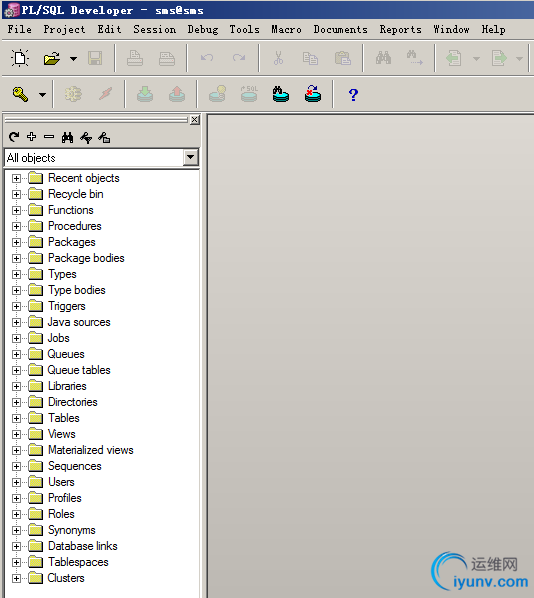
Task: Expand the Procedures tree node
Action: [x=16, y=227]
